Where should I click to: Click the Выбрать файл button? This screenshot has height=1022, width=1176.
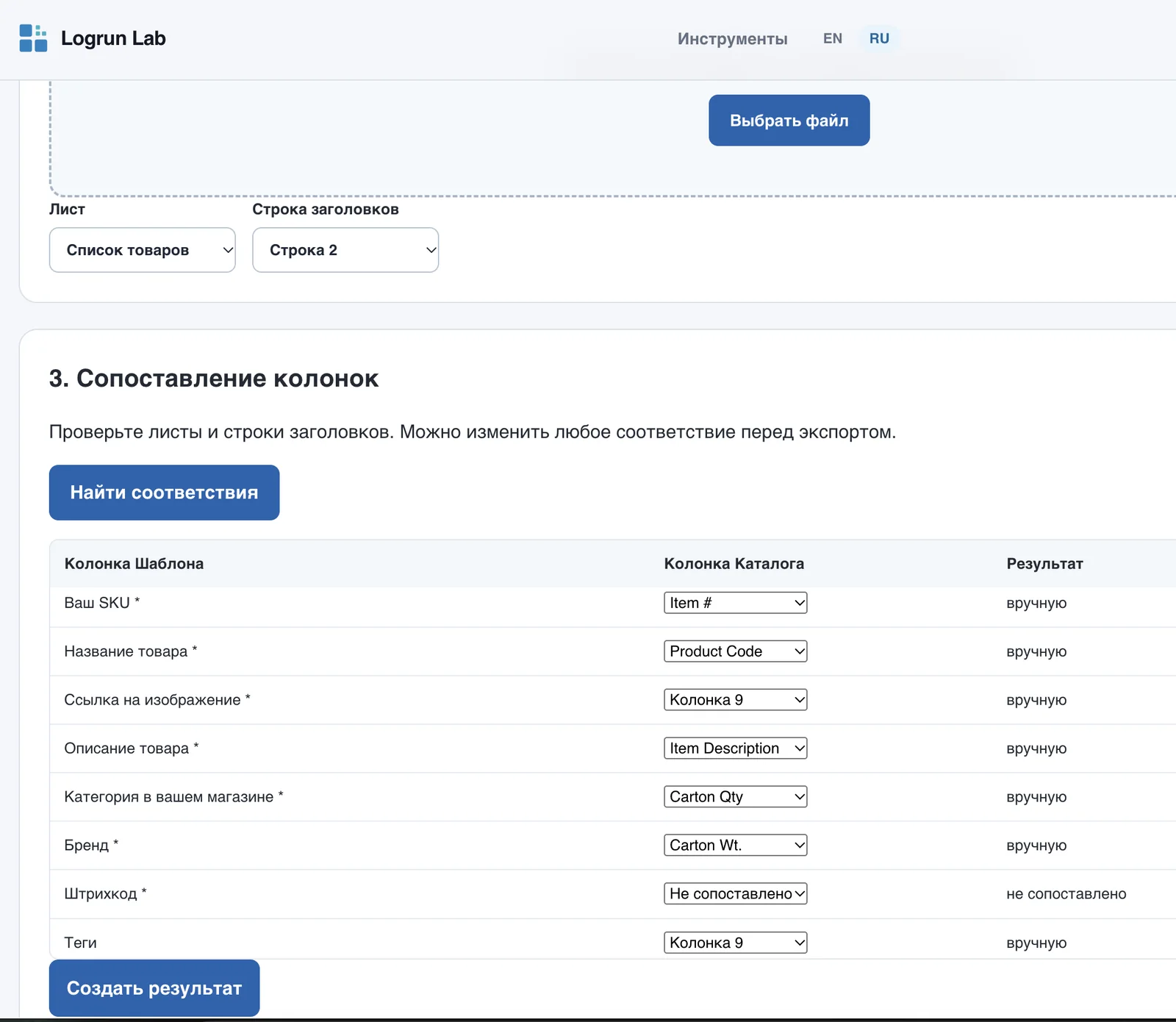(789, 120)
